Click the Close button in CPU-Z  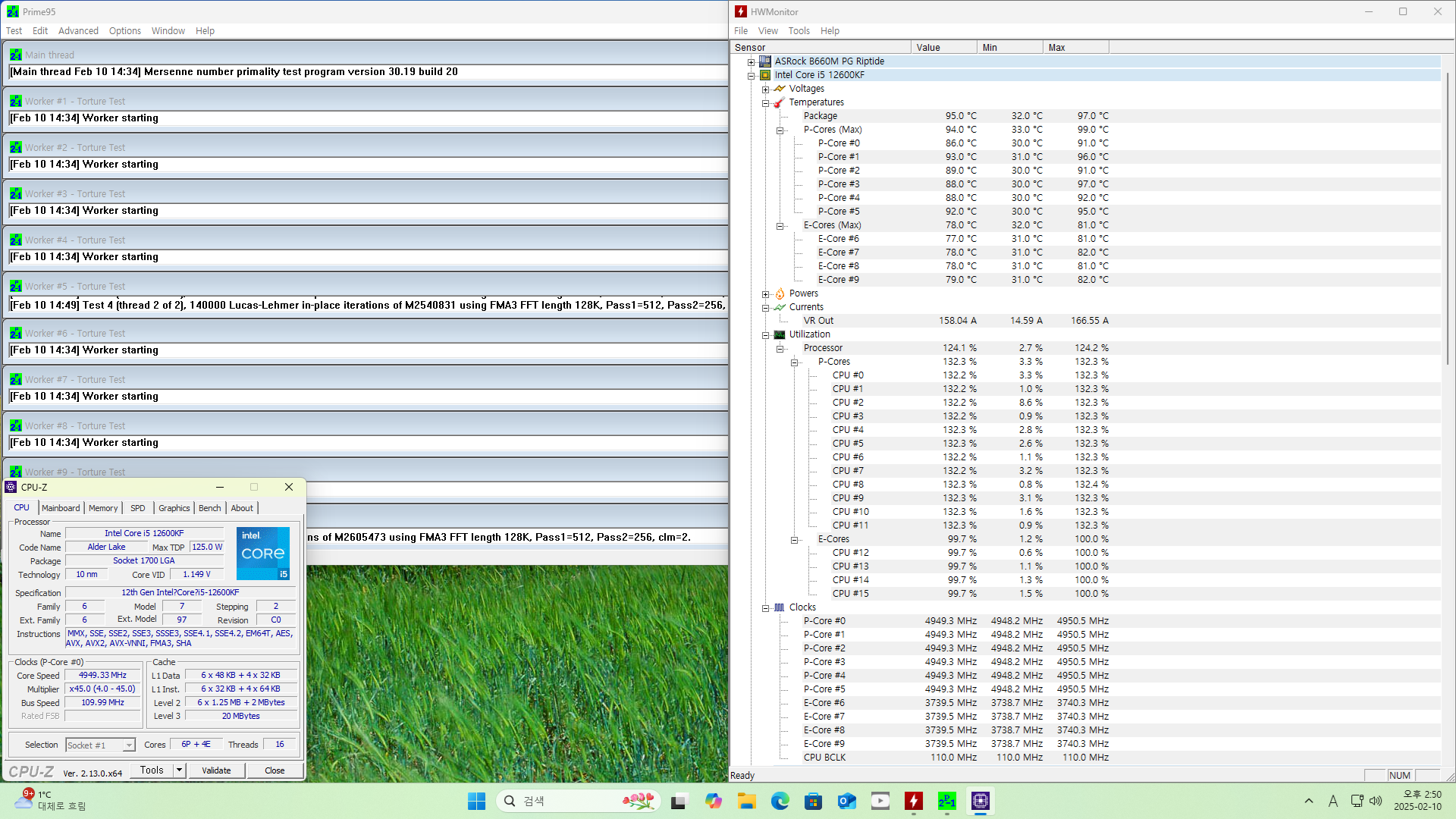click(275, 770)
